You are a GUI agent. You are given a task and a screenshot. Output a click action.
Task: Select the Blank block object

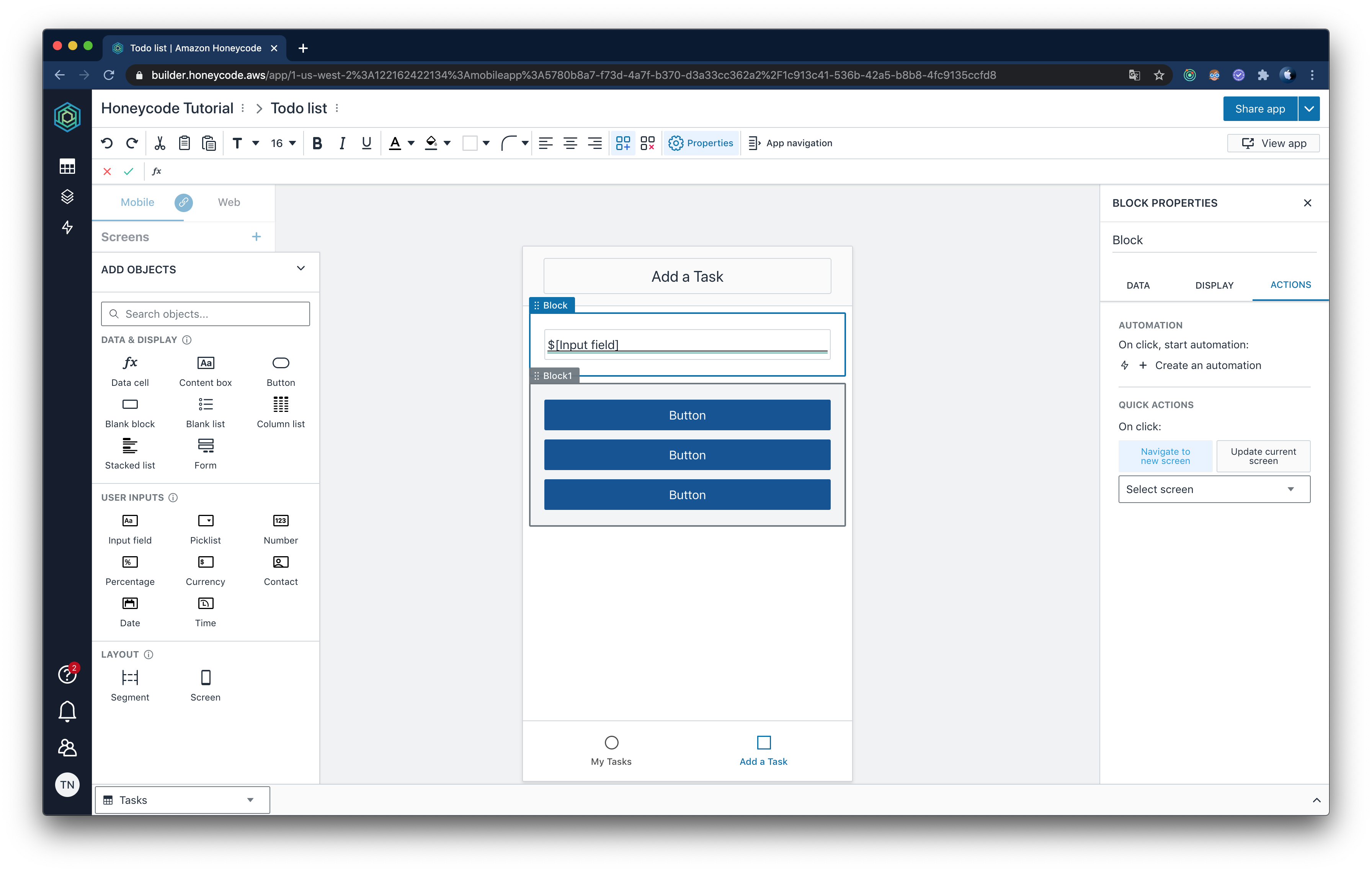pyautogui.click(x=130, y=412)
